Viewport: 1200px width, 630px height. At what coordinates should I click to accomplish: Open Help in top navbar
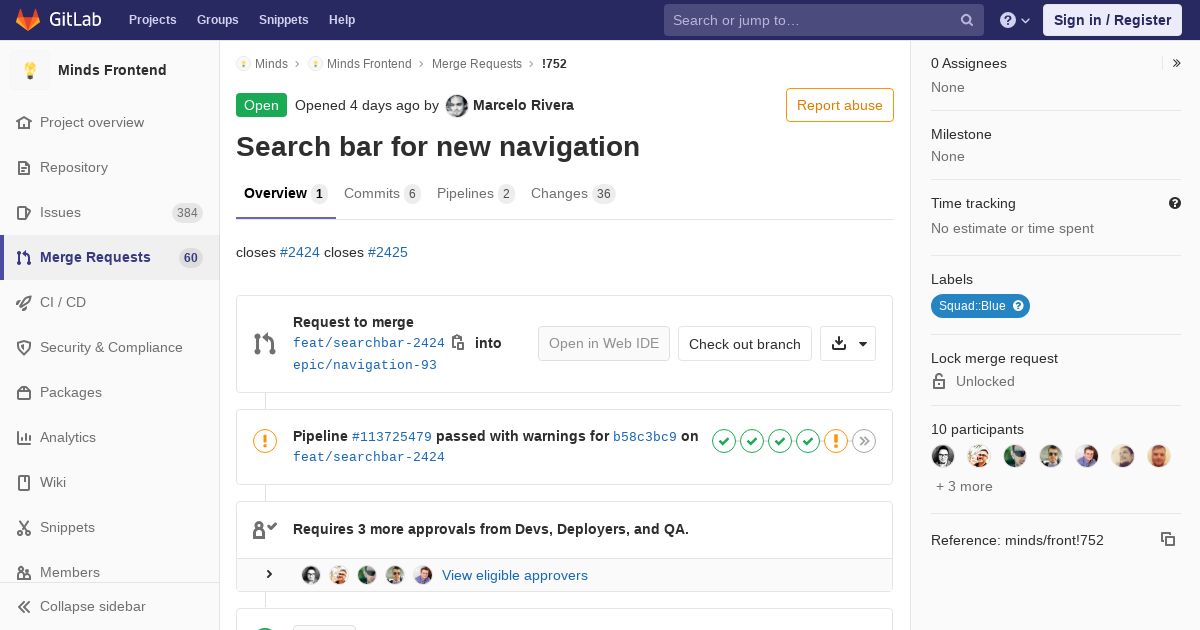click(x=342, y=20)
